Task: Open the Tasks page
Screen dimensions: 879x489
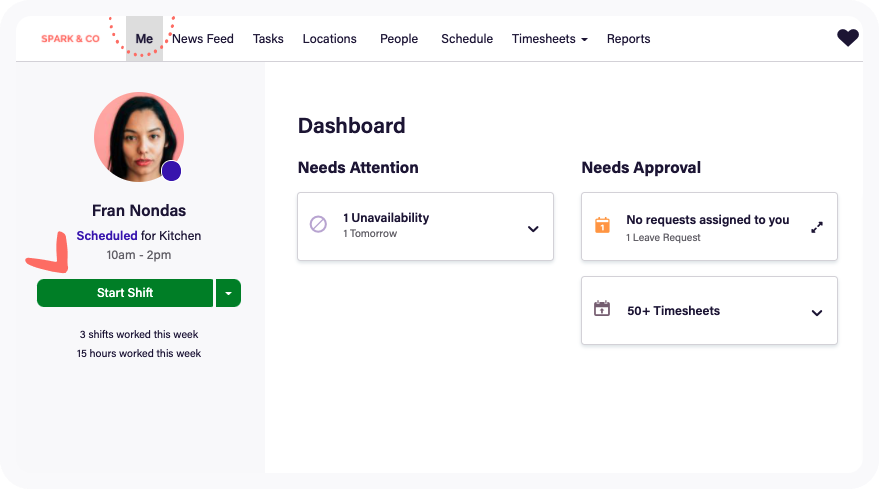Action: [268, 39]
